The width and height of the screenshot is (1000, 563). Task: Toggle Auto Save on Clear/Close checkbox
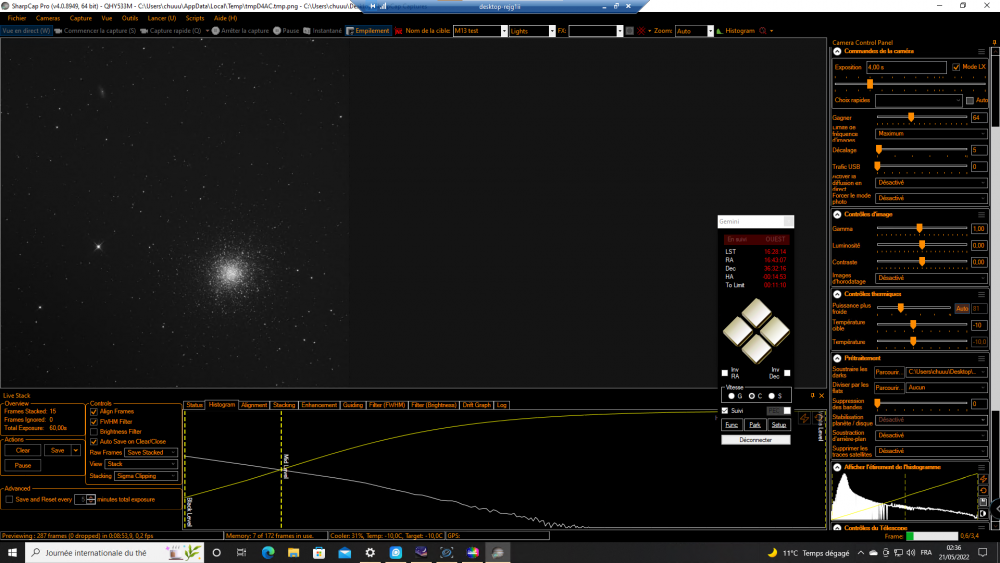pyautogui.click(x=94, y=442)
